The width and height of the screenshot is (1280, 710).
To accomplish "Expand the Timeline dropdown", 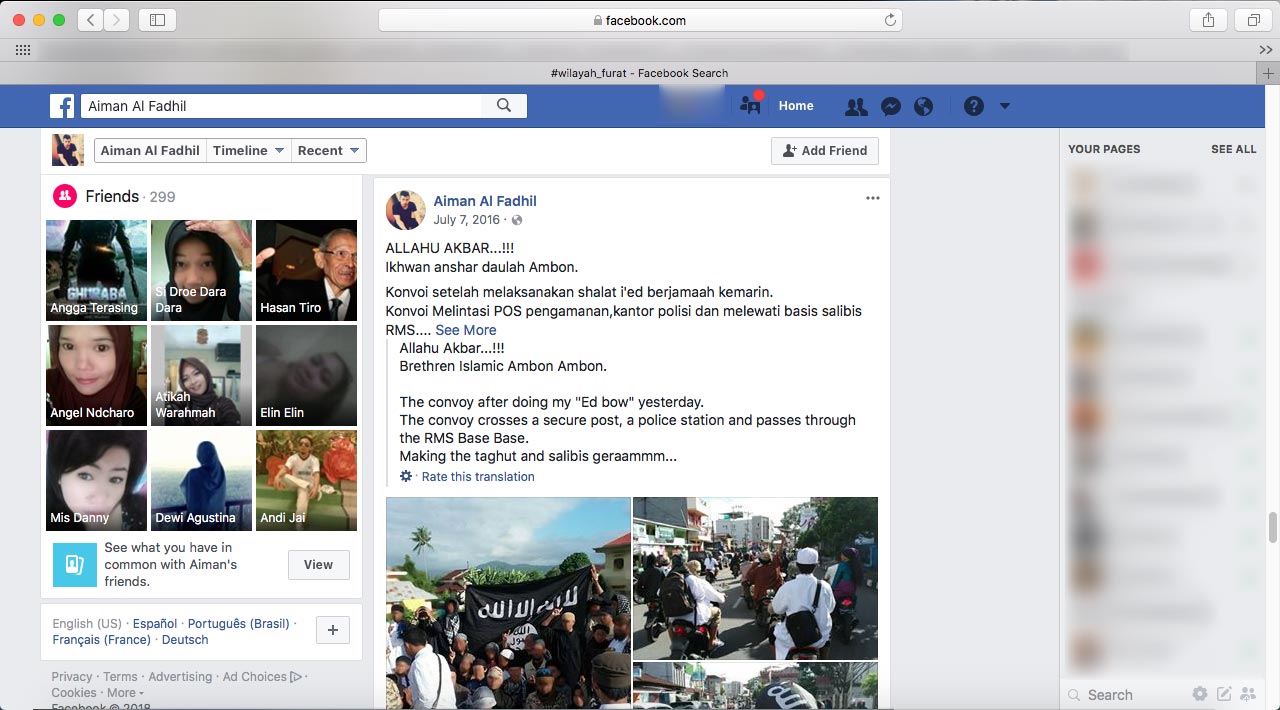I will 249,151.
